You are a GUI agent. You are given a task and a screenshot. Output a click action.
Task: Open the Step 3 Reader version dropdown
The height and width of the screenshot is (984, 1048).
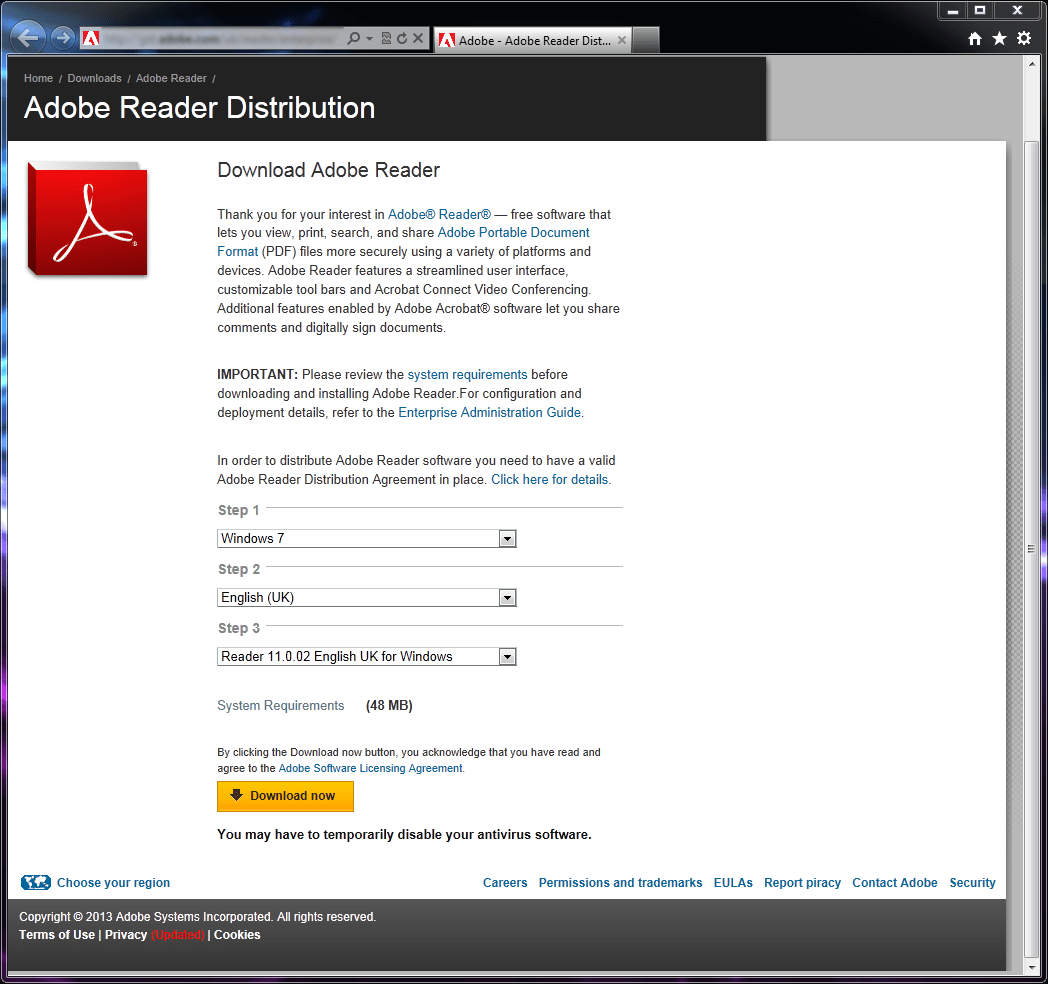point(507,656)
